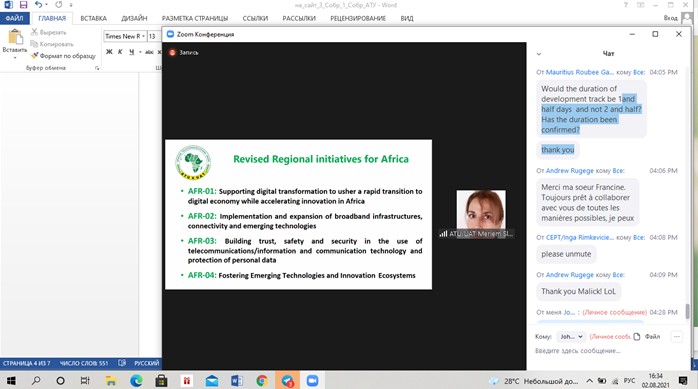Attach a file with the Файл icon
Viewport: 698px width, 389px height.
point(647,336)
